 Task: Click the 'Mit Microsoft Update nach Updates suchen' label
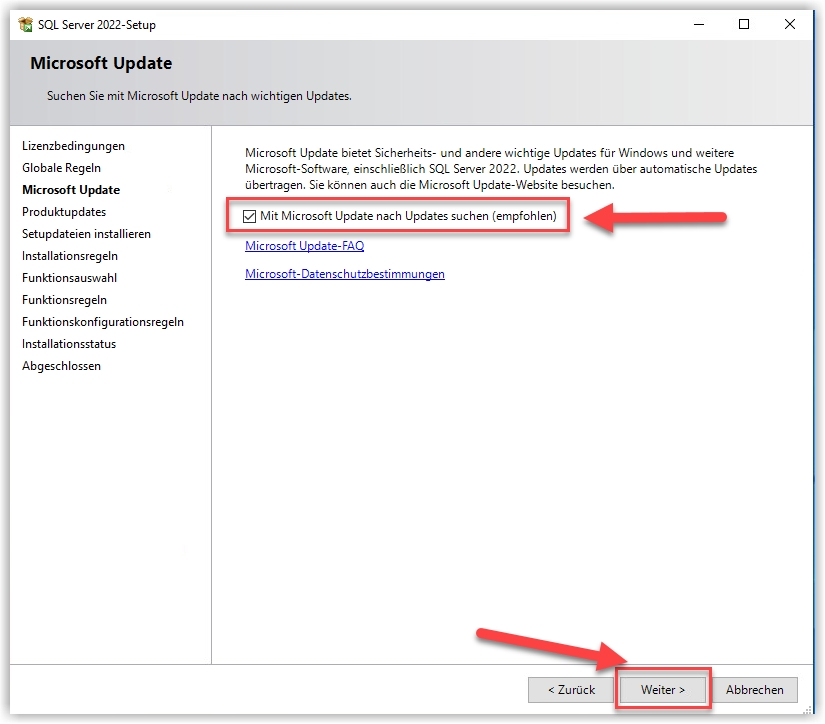[408, 216]
